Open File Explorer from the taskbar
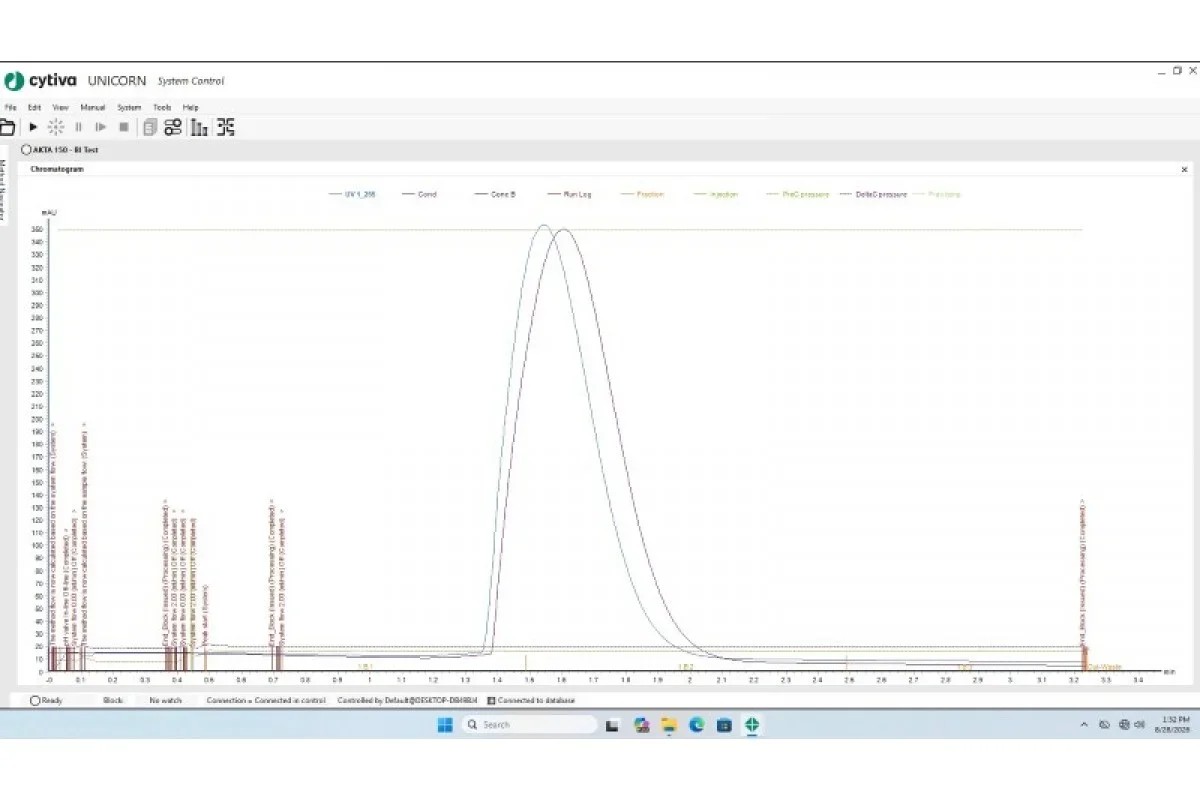Screen dimensions: 1200x800 pyautogui.click(x=669, y=724)
